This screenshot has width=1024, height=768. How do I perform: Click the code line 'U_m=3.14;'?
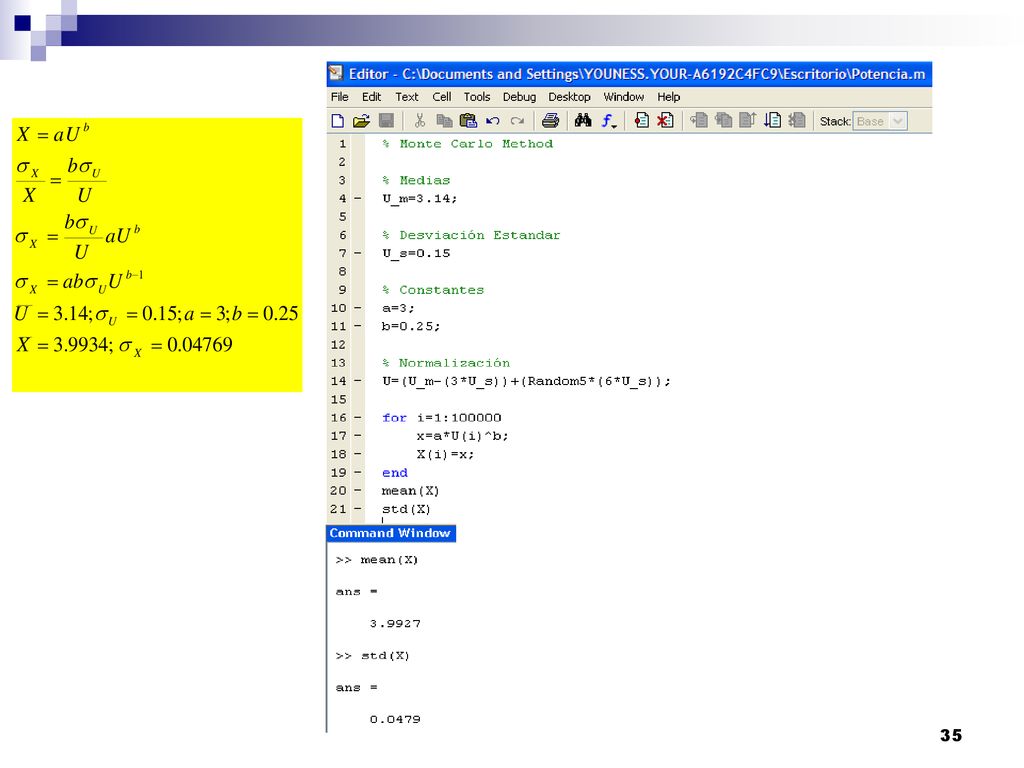(x=420, y=199)
